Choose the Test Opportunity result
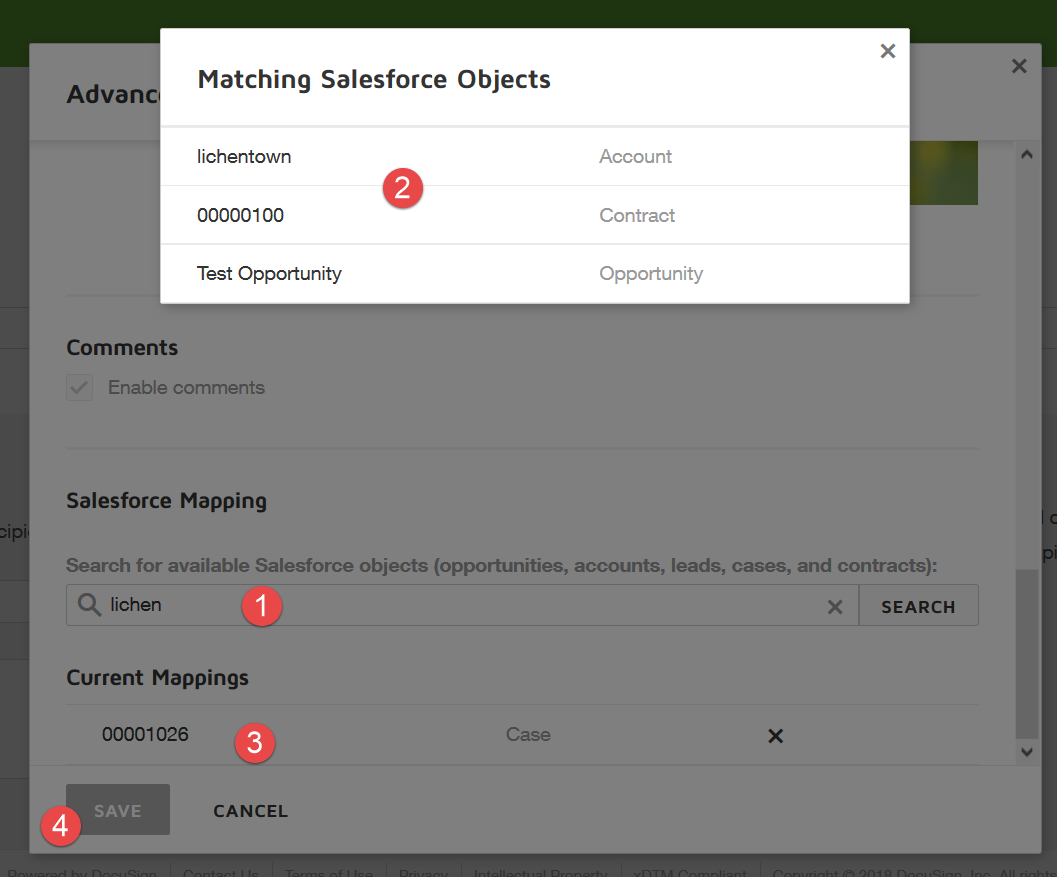Screen dimensions: 1057x877 point(269,274)
